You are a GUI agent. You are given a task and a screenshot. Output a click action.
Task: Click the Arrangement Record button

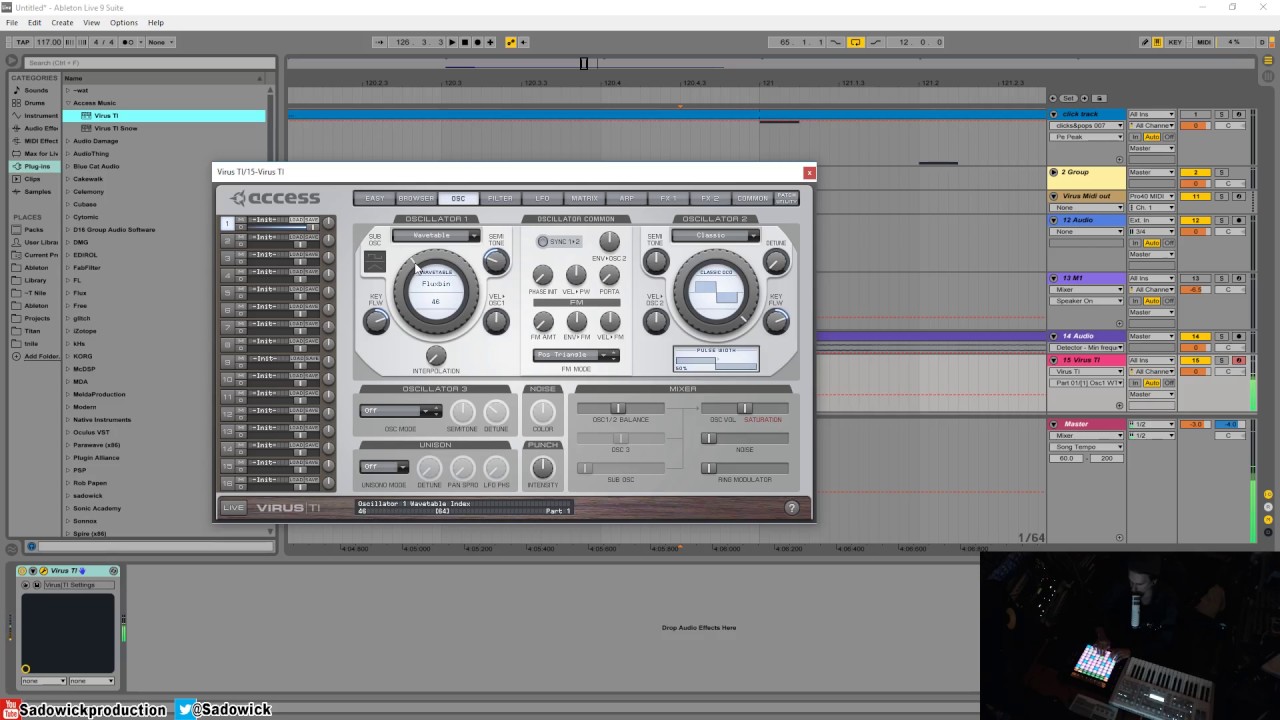[477, 42]
